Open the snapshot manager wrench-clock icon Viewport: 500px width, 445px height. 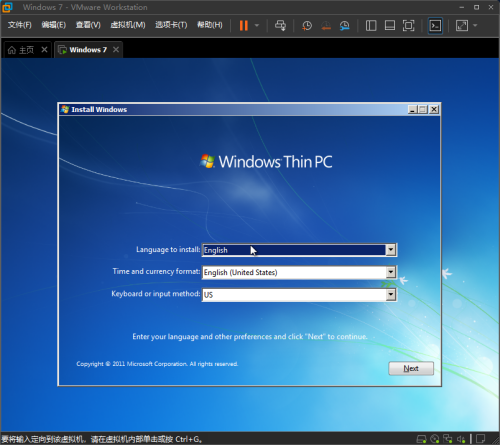pos(344,25)
